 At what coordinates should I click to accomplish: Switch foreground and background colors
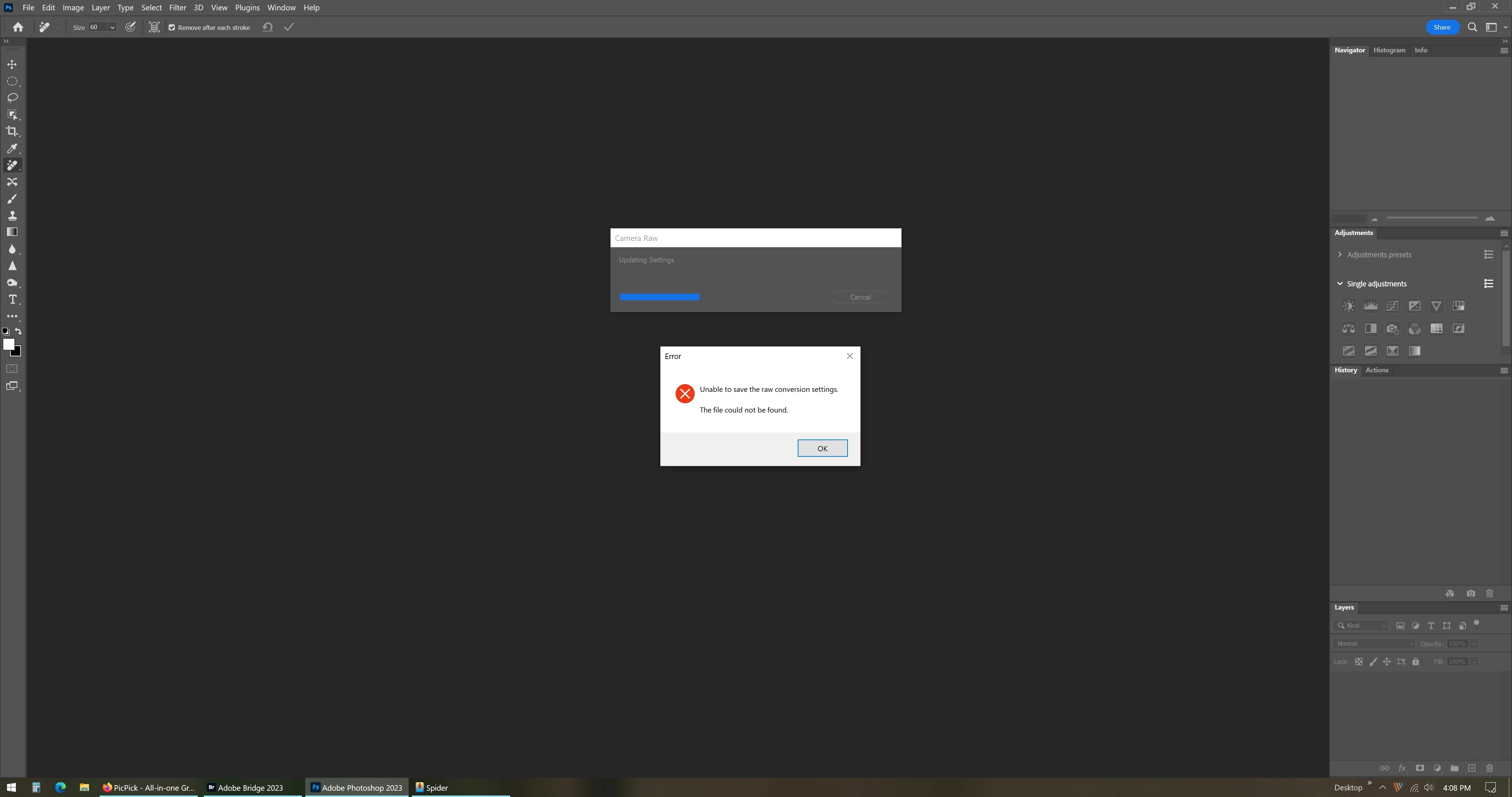pos(18,332)
